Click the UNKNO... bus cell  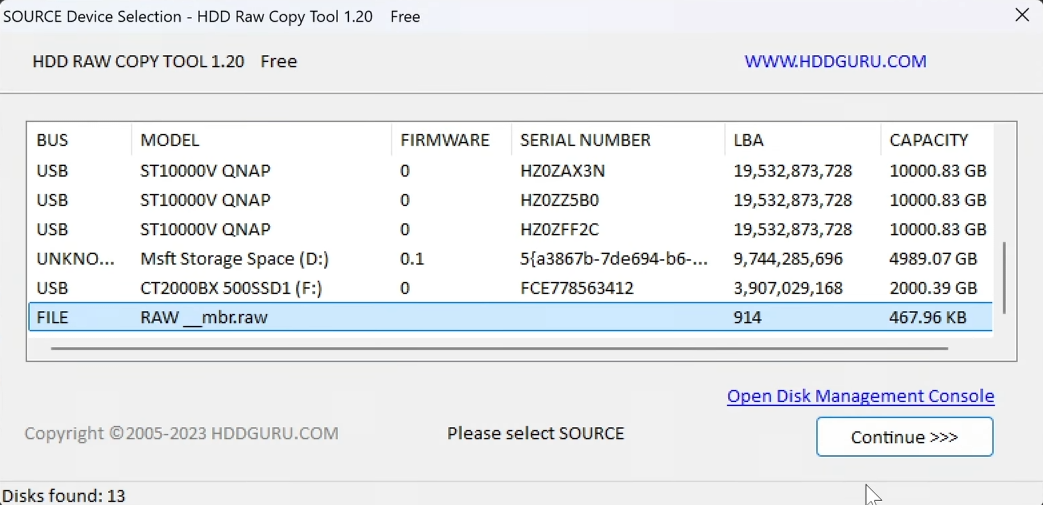(x=75, y=259)
